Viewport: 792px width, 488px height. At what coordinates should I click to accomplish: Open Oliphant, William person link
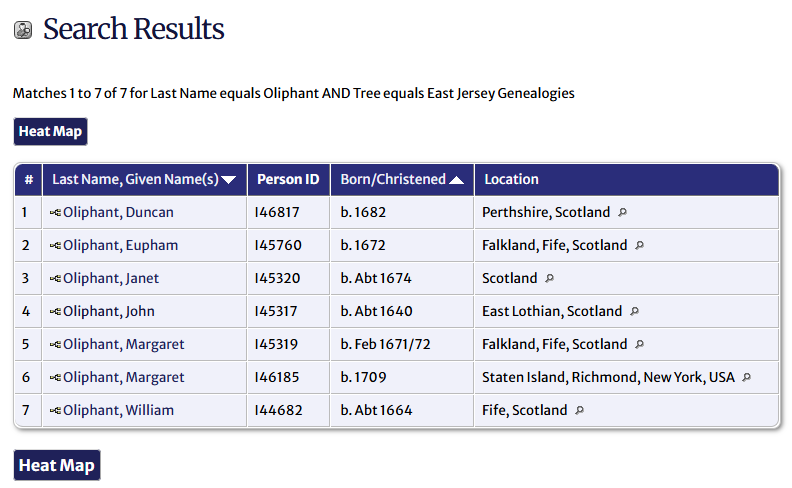click(x=118, y=411)
